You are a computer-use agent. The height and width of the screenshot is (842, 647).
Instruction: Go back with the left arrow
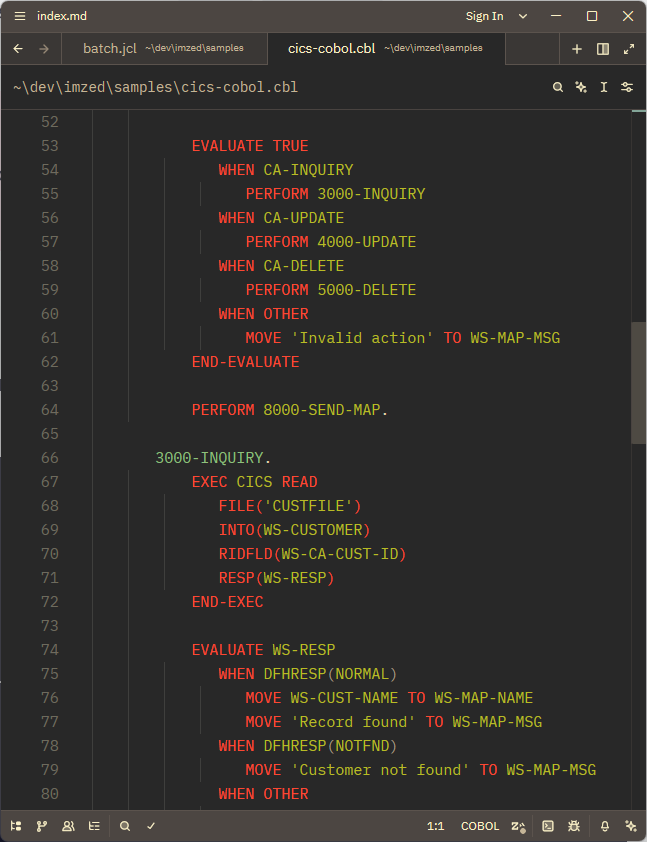point(18,49)
